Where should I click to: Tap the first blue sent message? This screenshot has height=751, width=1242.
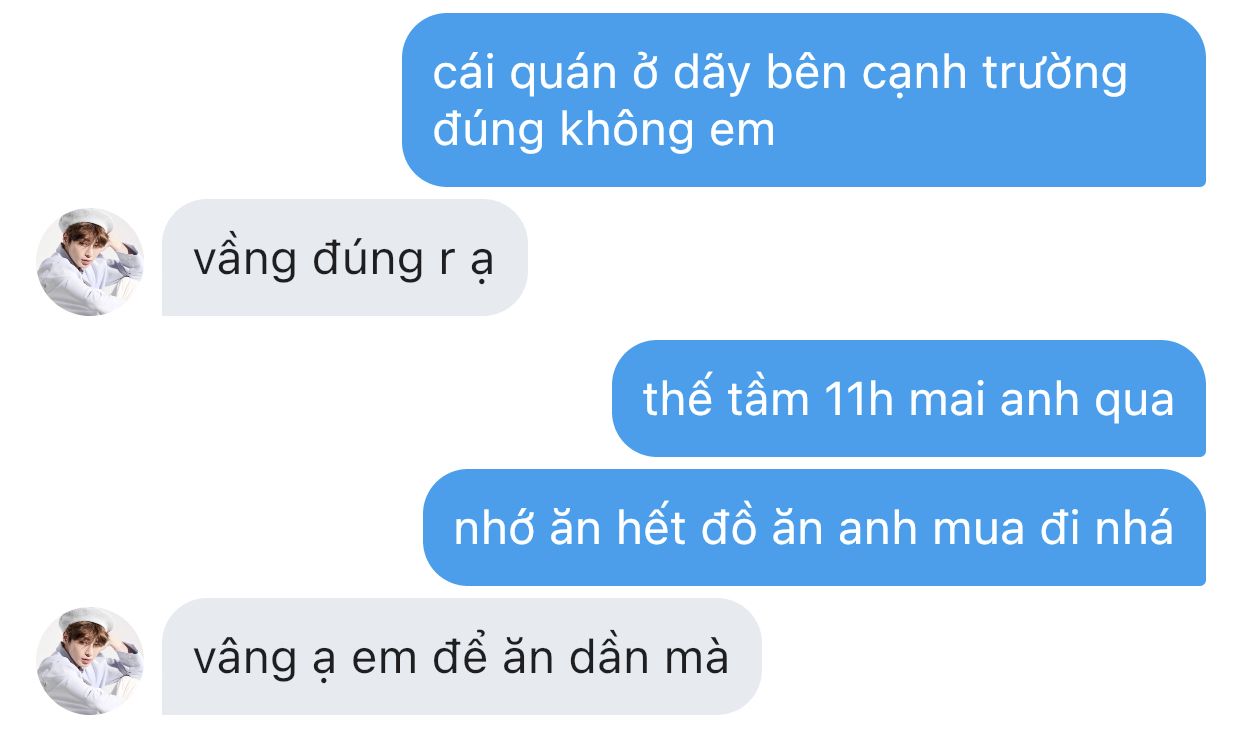click(x=804, y=100)
